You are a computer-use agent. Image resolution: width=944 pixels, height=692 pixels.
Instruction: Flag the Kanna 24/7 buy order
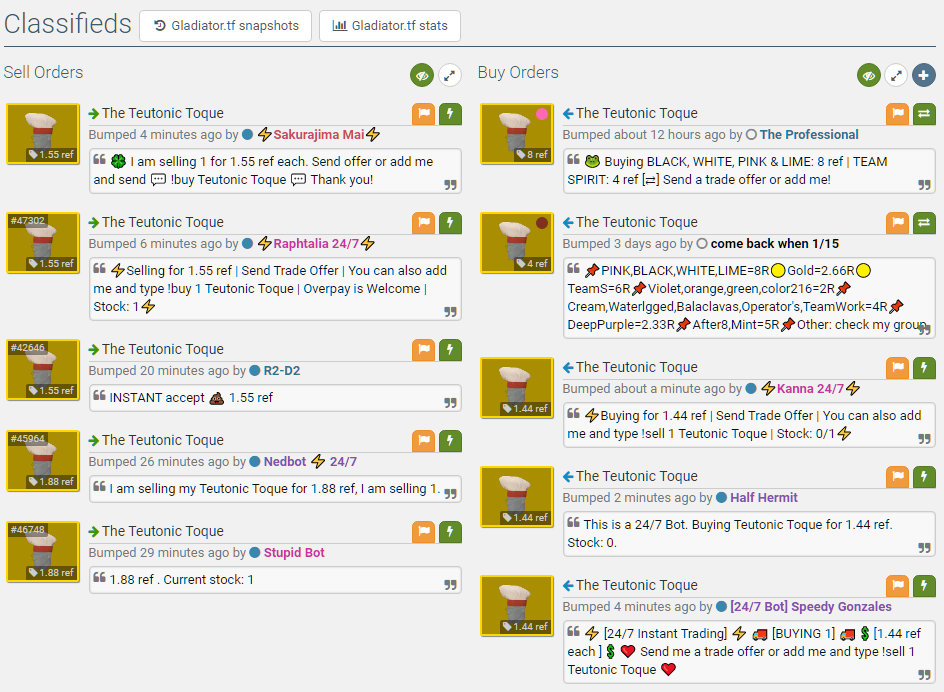pos(898,368)
